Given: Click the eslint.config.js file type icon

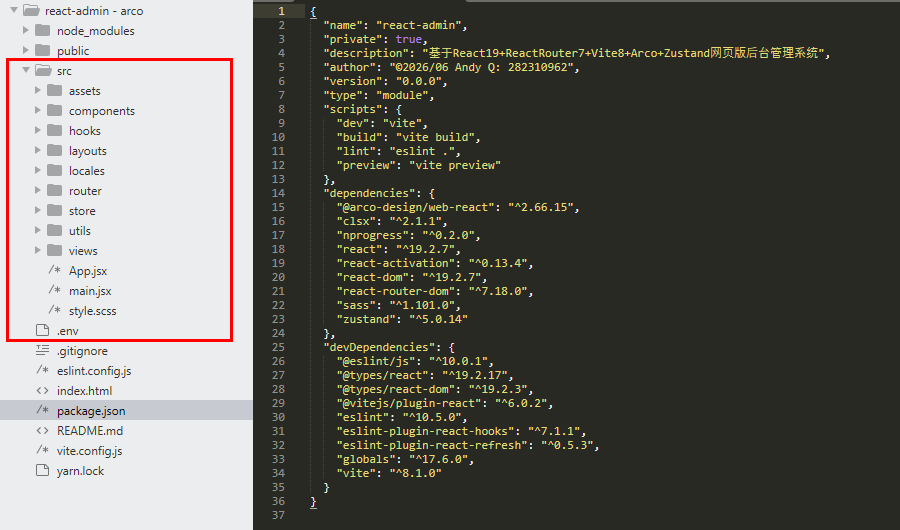Looking at the screenshot, I should tap(42, 370).
